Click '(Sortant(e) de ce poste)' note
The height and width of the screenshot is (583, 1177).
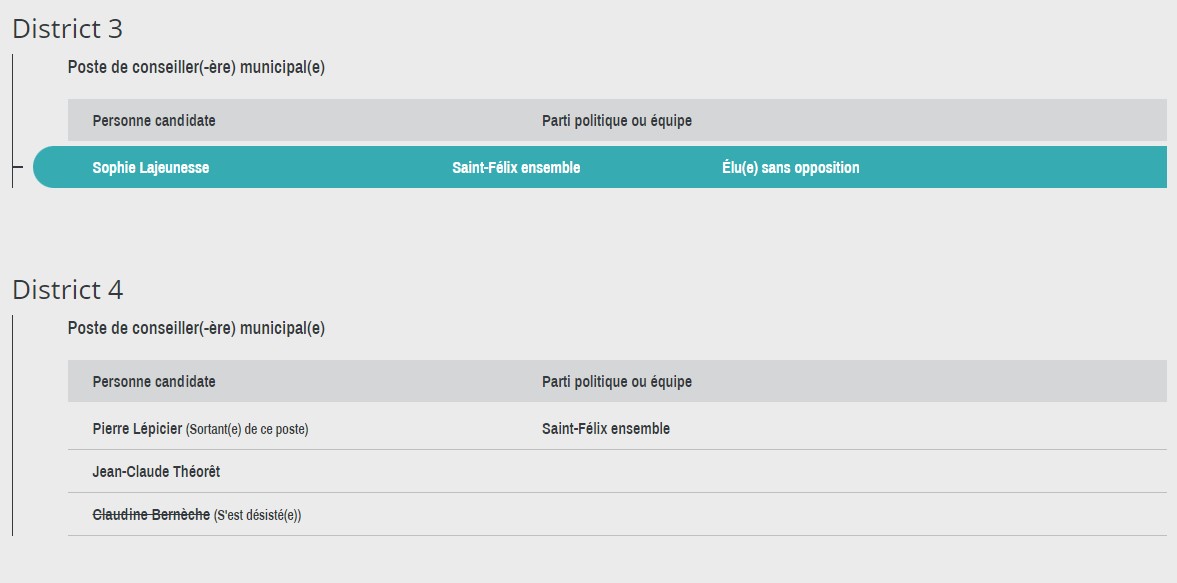pos(247,429)
